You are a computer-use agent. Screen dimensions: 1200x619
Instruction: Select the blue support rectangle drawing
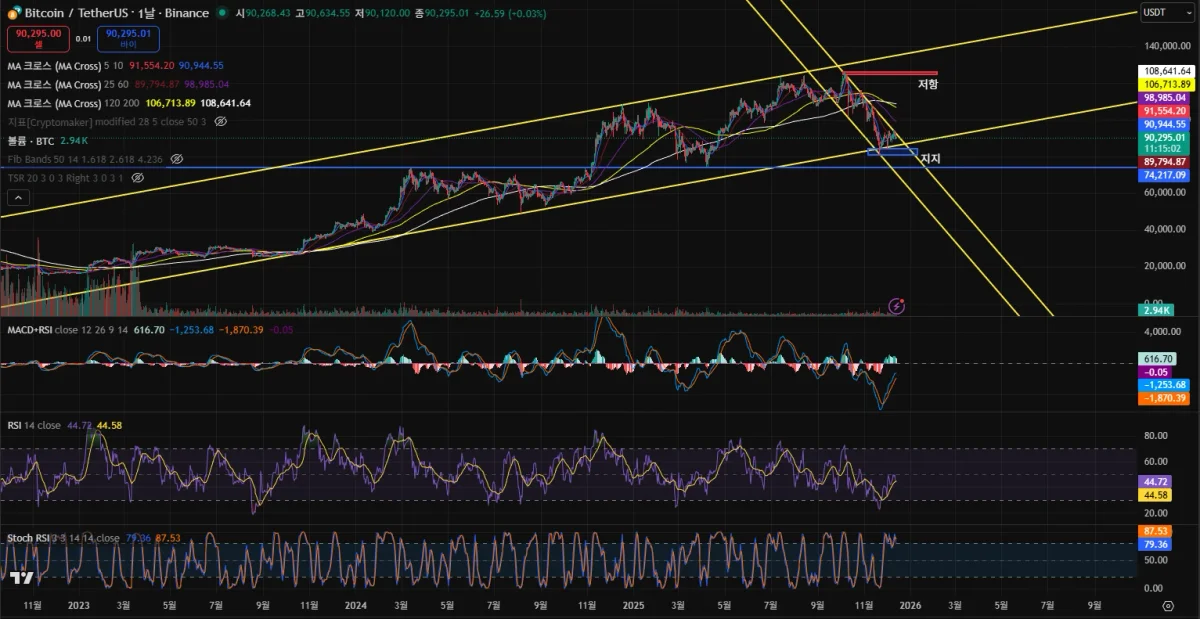pyautogui.click(x=892, y=152)
